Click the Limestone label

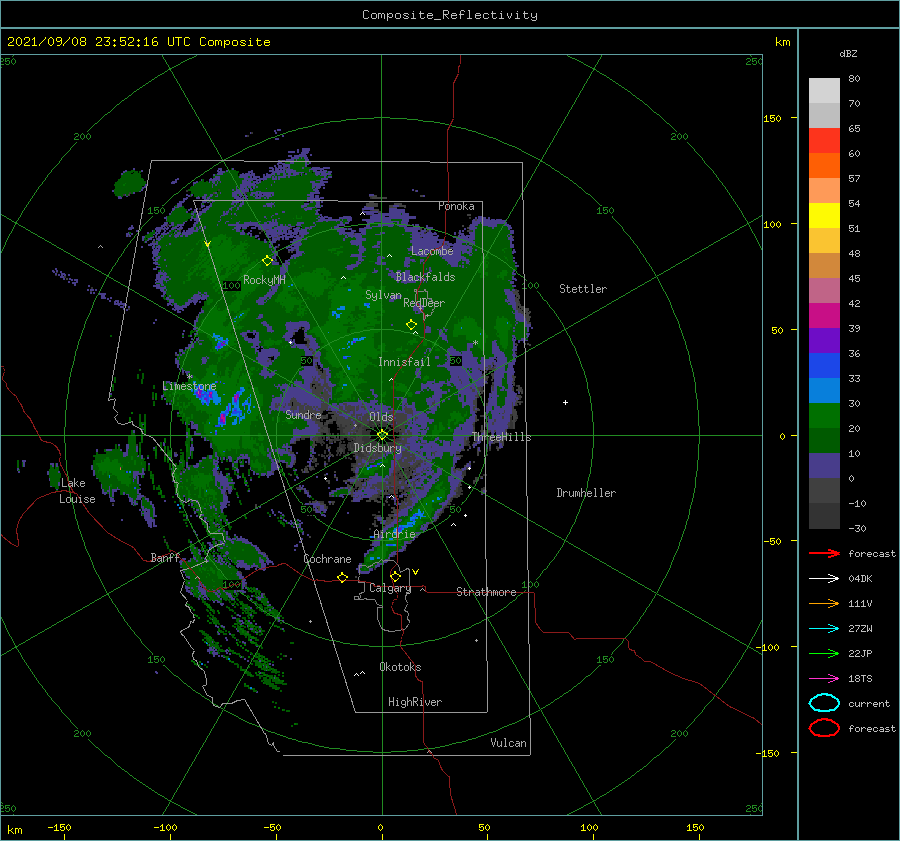189,386
